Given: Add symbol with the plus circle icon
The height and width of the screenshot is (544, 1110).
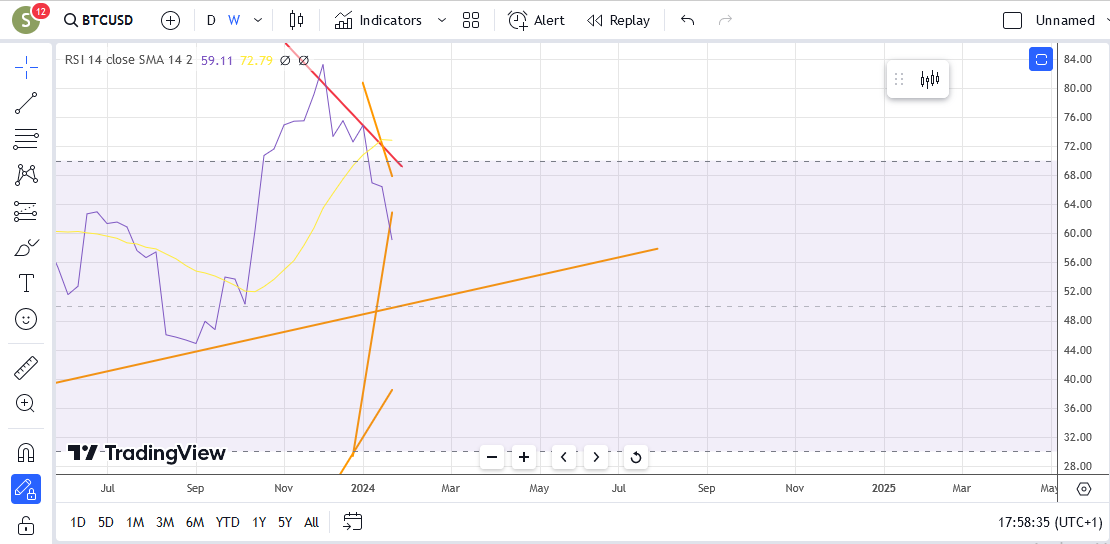Looking at the screenshot, I should (x=171, y=21).
